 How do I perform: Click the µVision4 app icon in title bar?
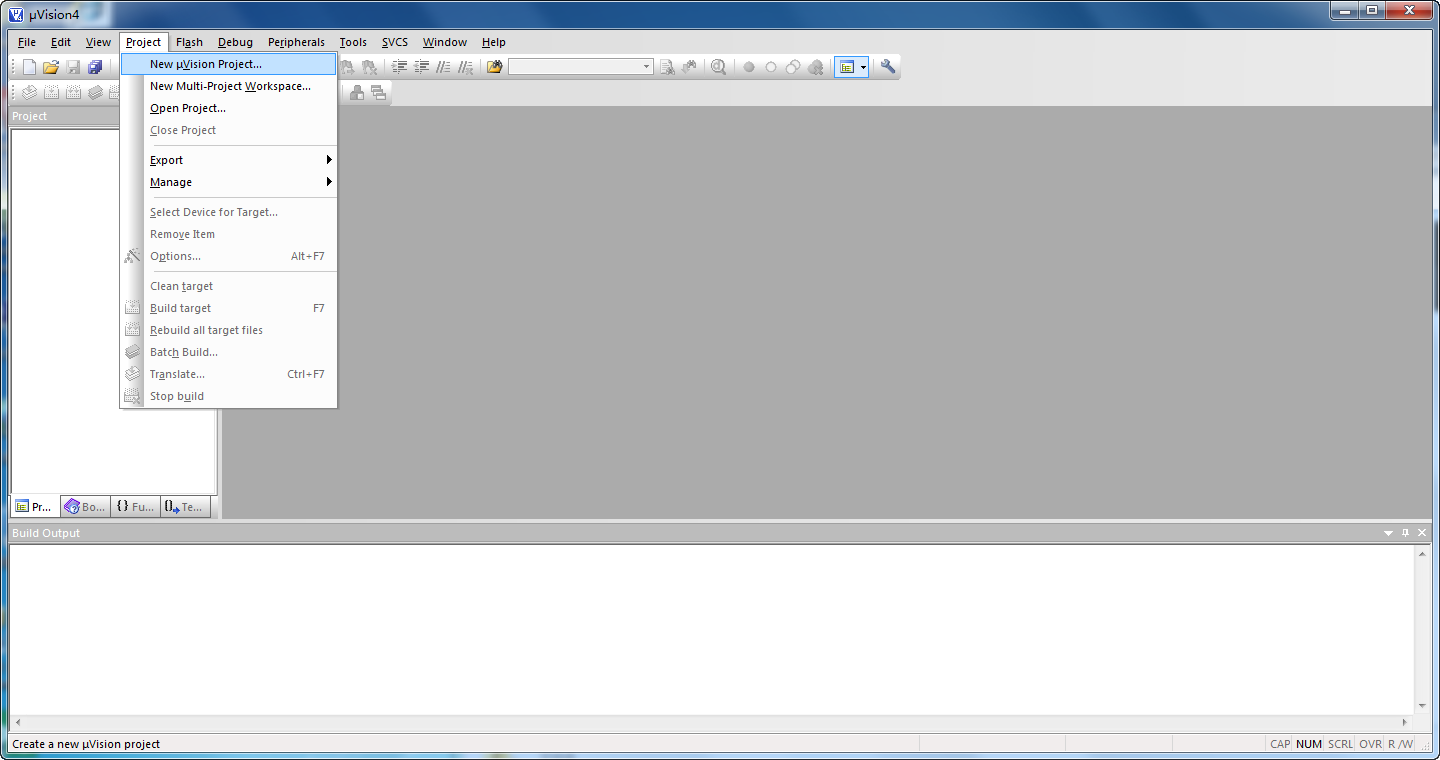(16, 14)
